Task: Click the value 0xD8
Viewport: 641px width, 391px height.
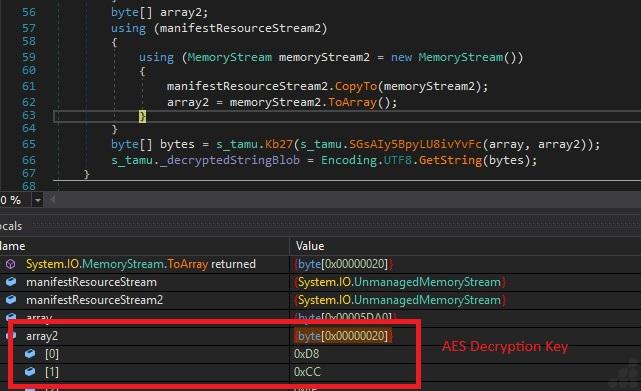Action: pos(307,354)
